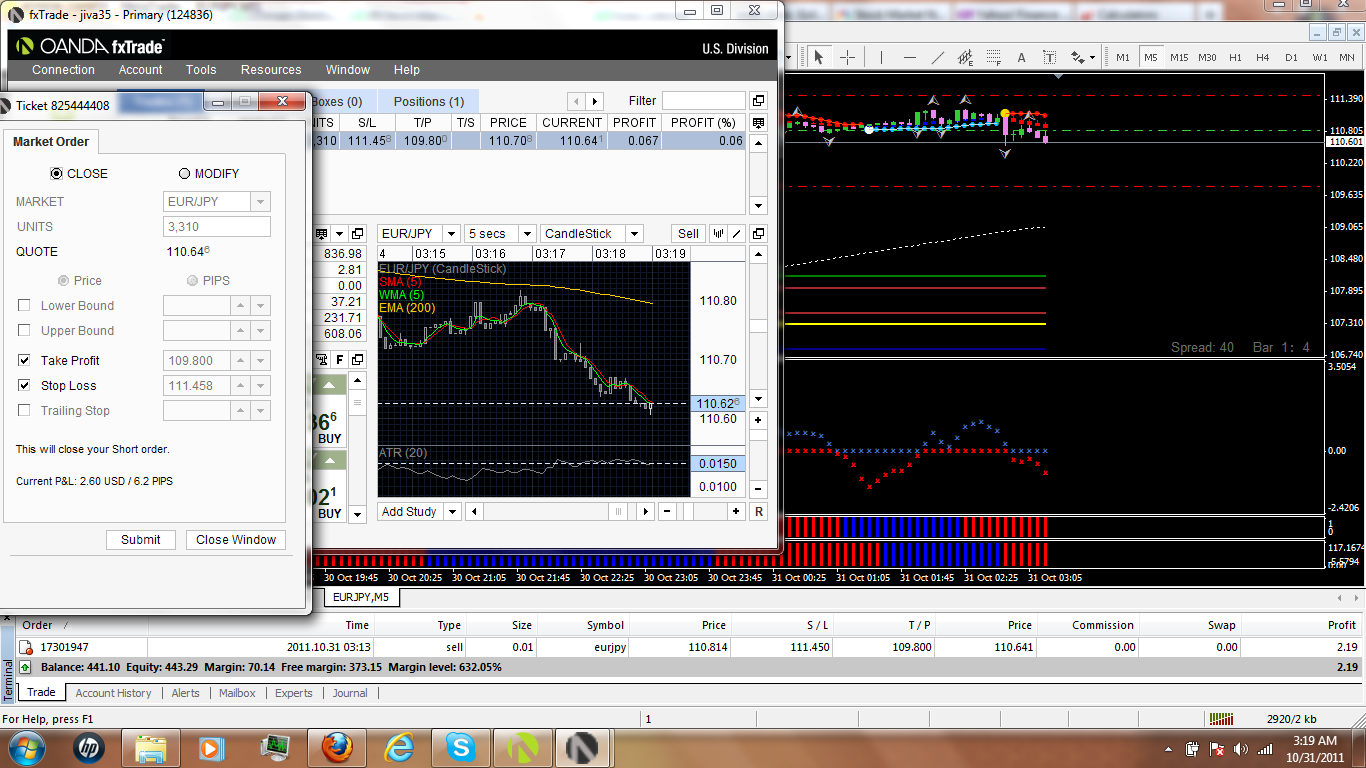
Task: Submit the market order ticket
Action: click(x=141, y=539)
